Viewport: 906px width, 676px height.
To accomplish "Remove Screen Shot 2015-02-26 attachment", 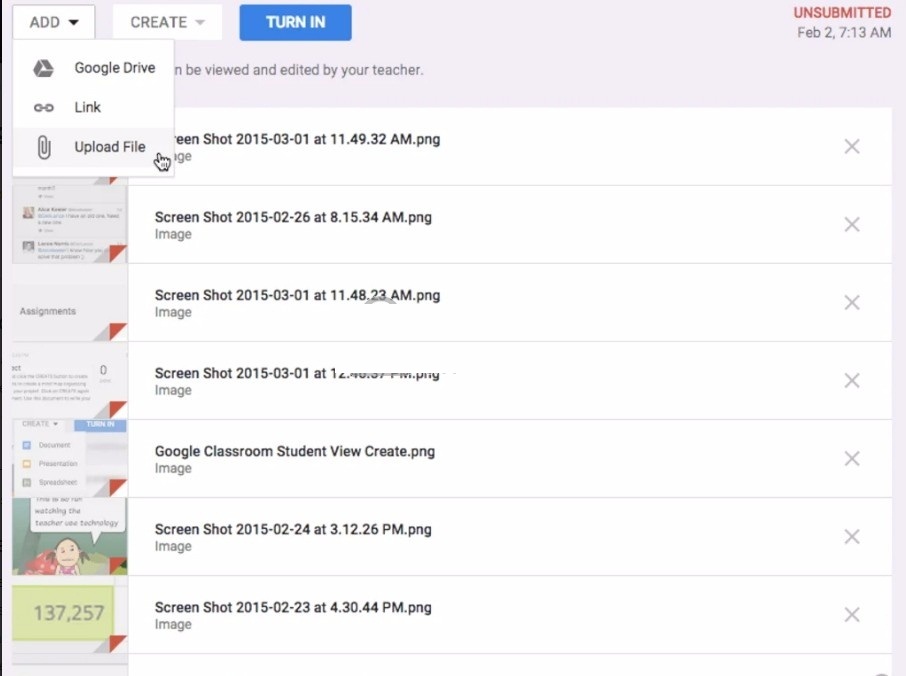I will [x=851, y=224].
